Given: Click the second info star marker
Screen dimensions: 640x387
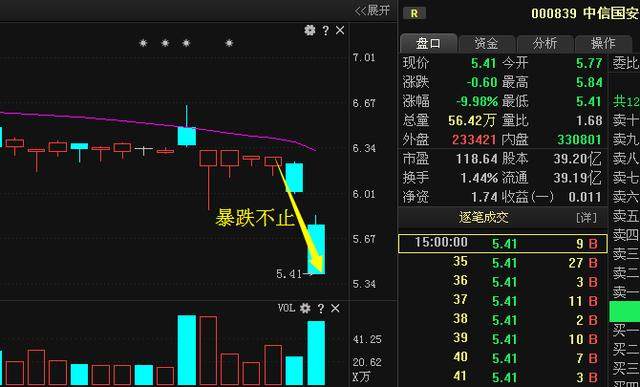Looking at the screenshot, I should pyautogui.click(x=165, y=43).
